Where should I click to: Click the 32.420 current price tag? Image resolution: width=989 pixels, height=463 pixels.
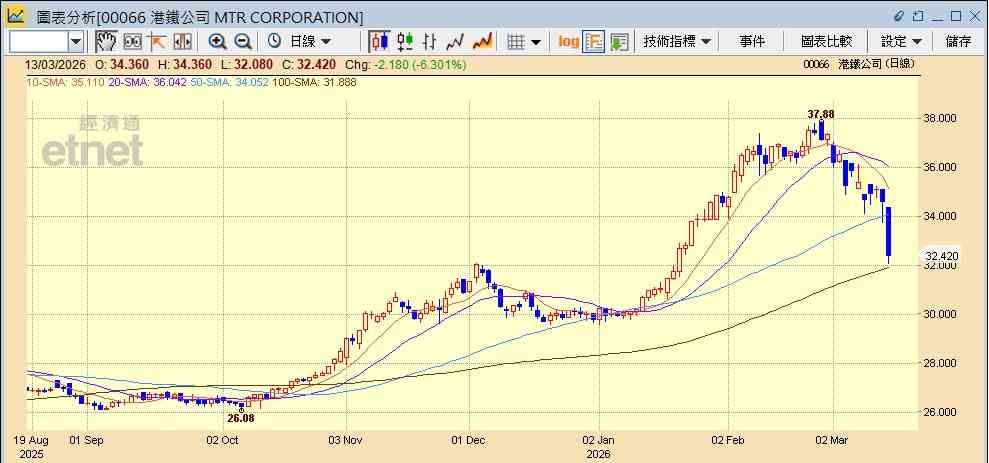(942, 256)
